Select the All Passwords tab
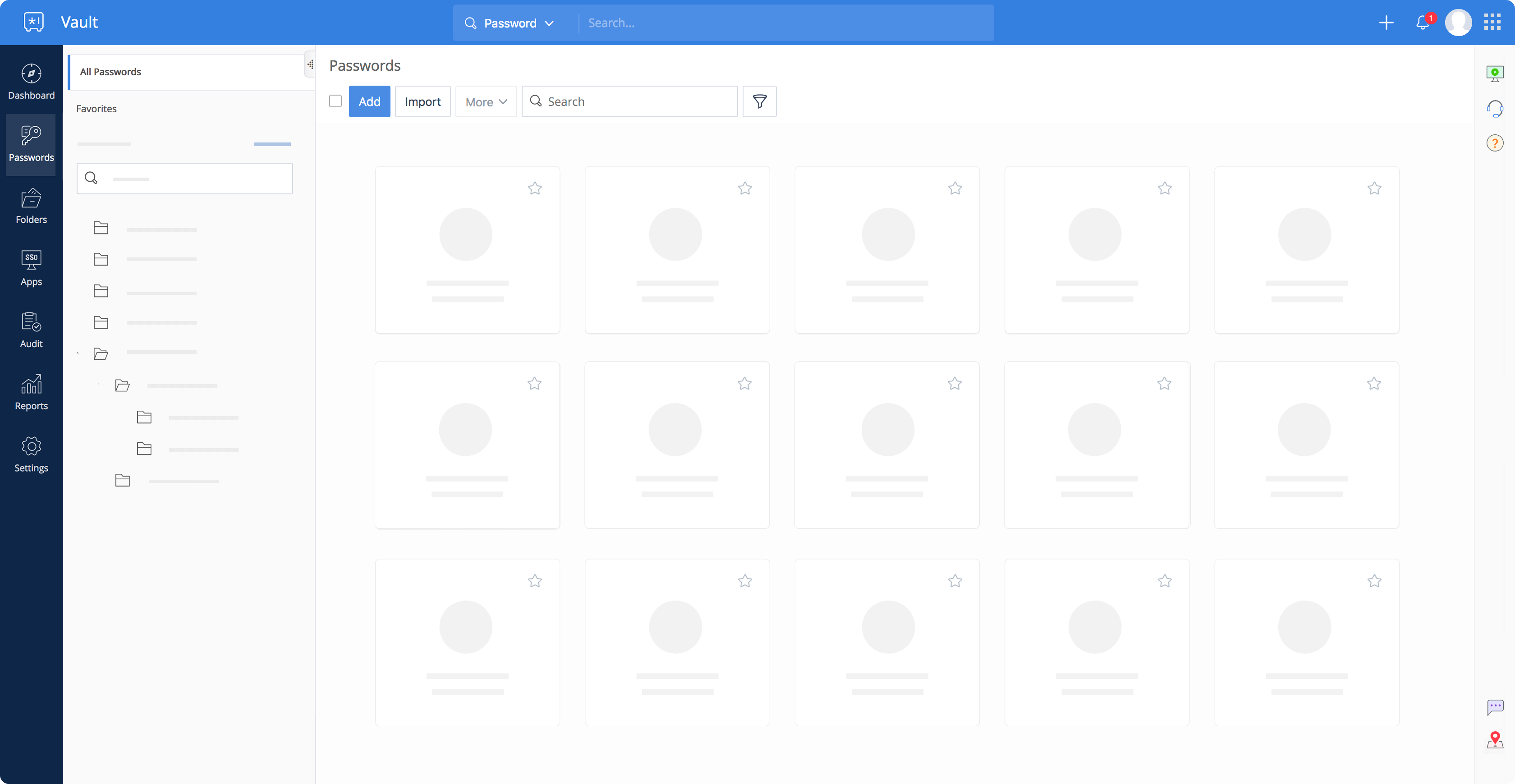This screenshot has height=784, width=1515. coord(110,72)
